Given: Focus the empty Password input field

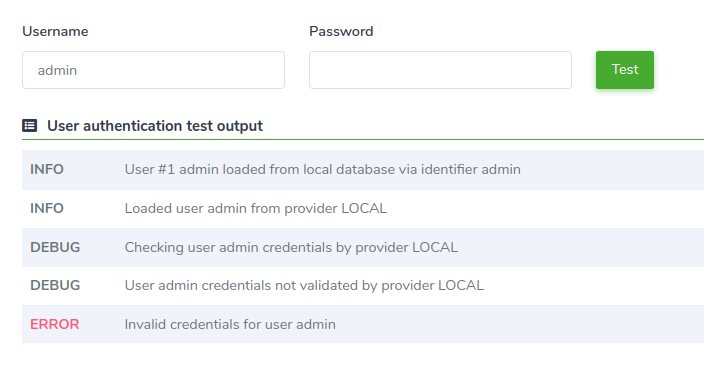Looking at the screenshot, I should coord(440,70).
